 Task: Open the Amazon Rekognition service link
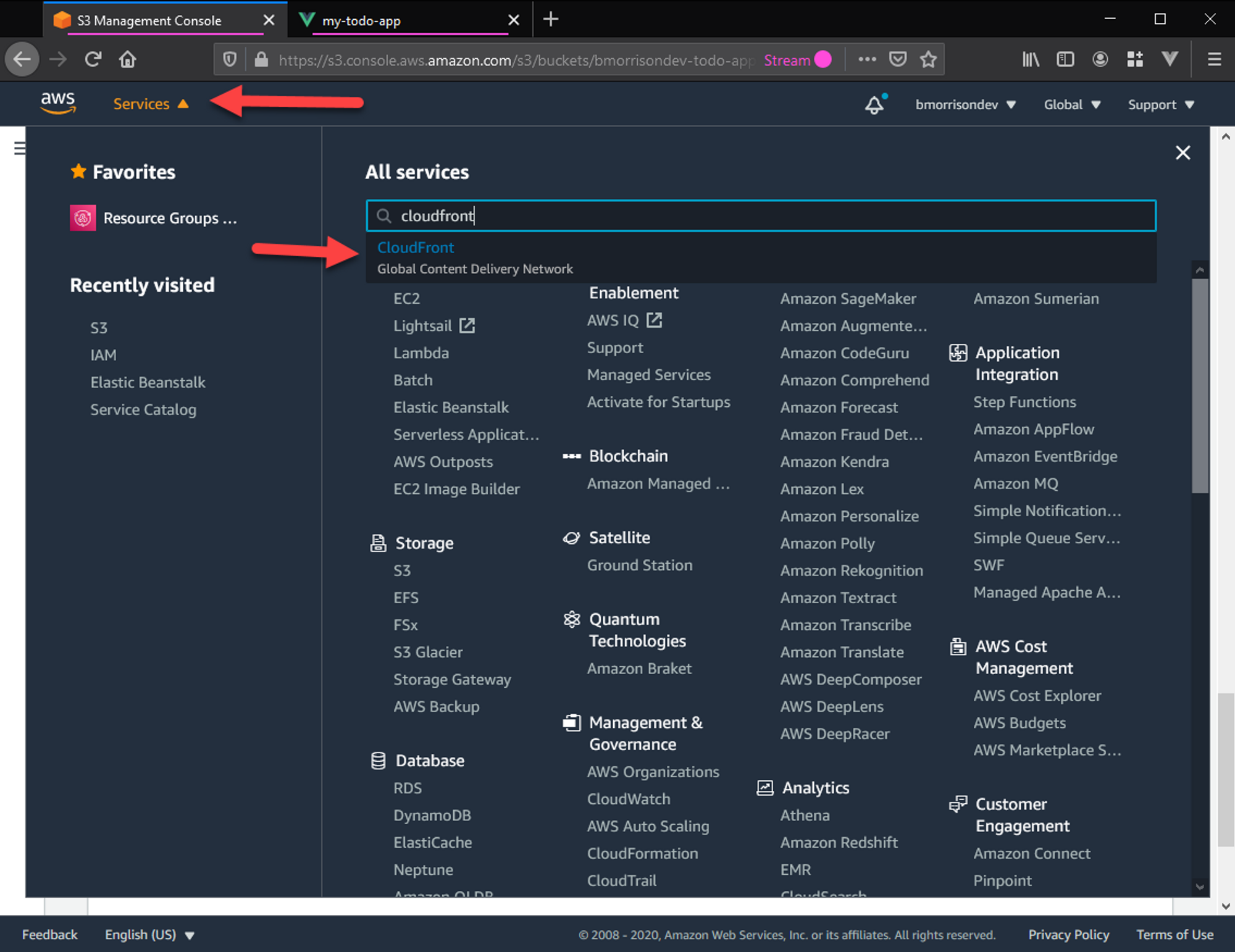(852, 570)
